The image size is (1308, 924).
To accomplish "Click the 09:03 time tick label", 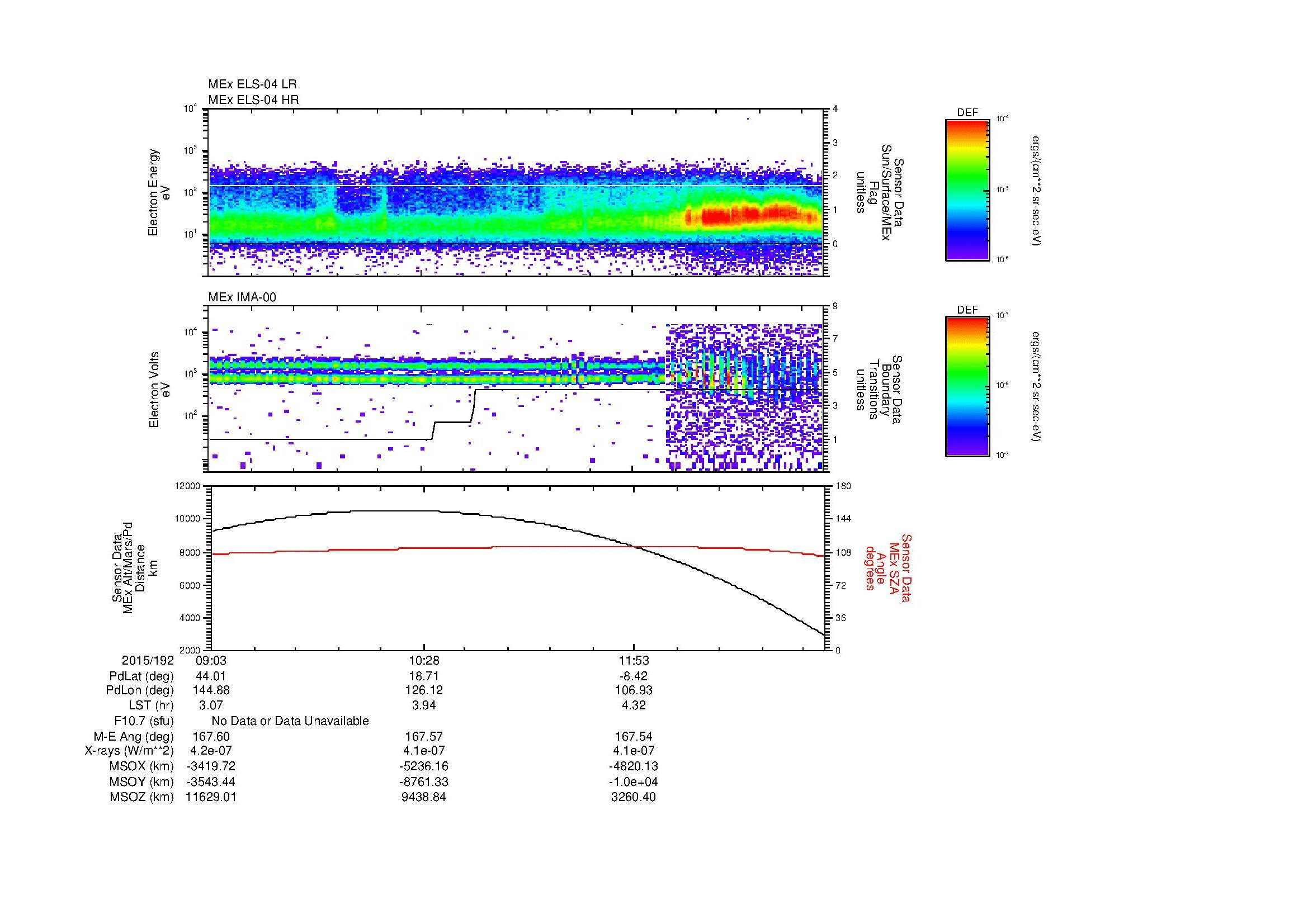I will [211, 661].
